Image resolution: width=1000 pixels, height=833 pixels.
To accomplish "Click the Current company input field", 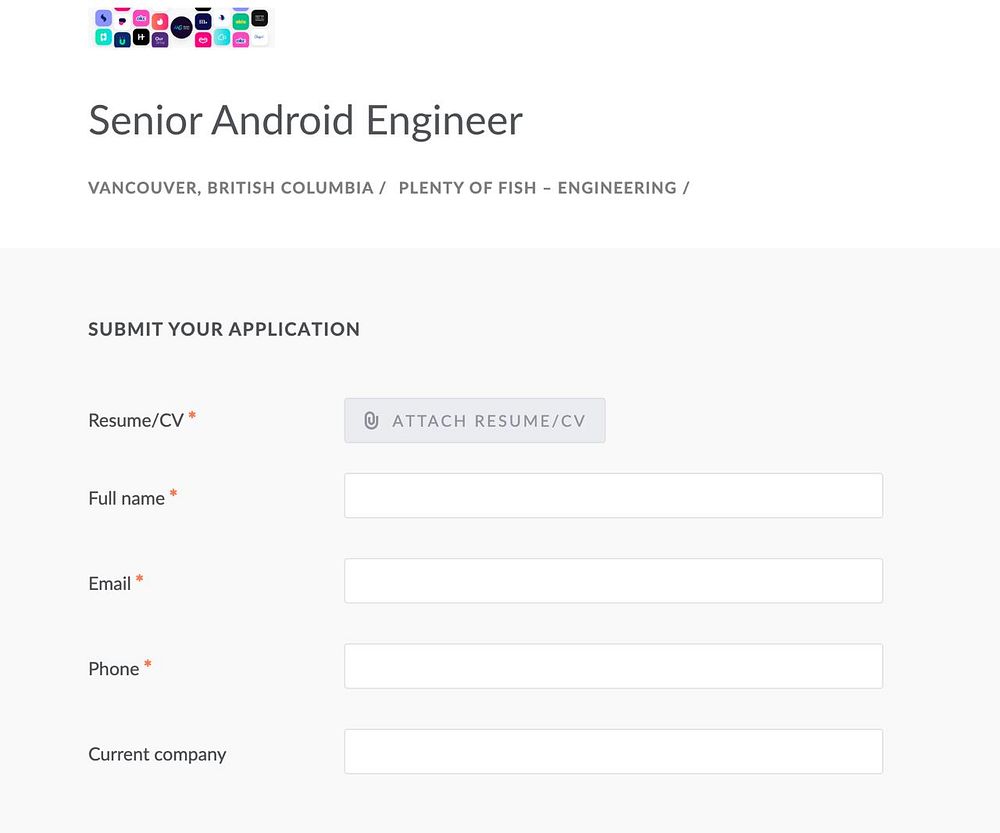I will pyautogui.click(x=613, y=751).
